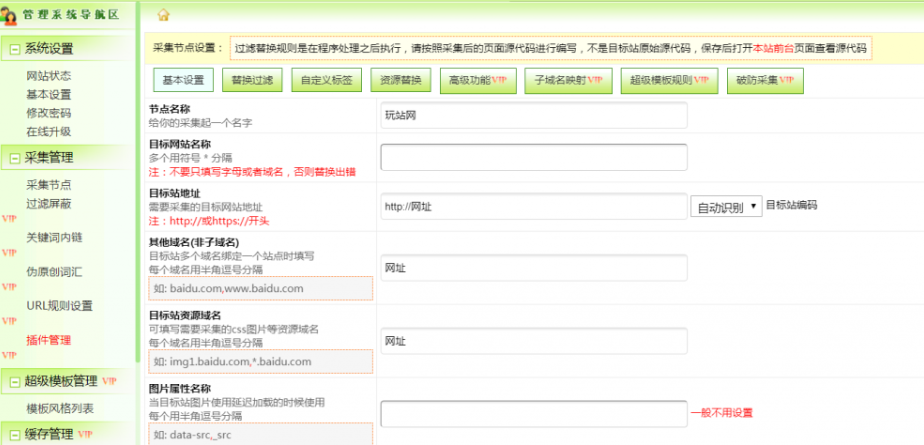Open the 自定义标签 tab

point(320,79)
